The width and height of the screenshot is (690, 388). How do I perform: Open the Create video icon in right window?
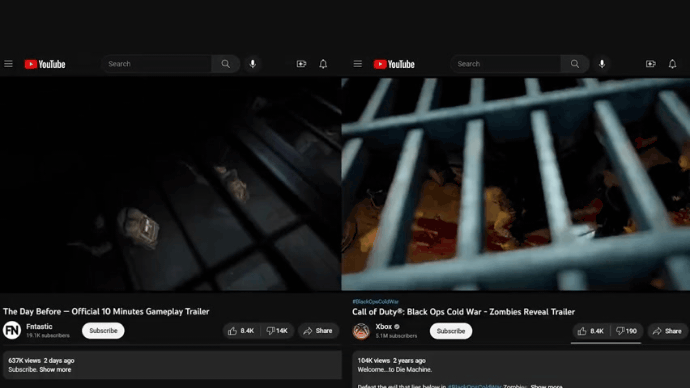coord(651,64)
